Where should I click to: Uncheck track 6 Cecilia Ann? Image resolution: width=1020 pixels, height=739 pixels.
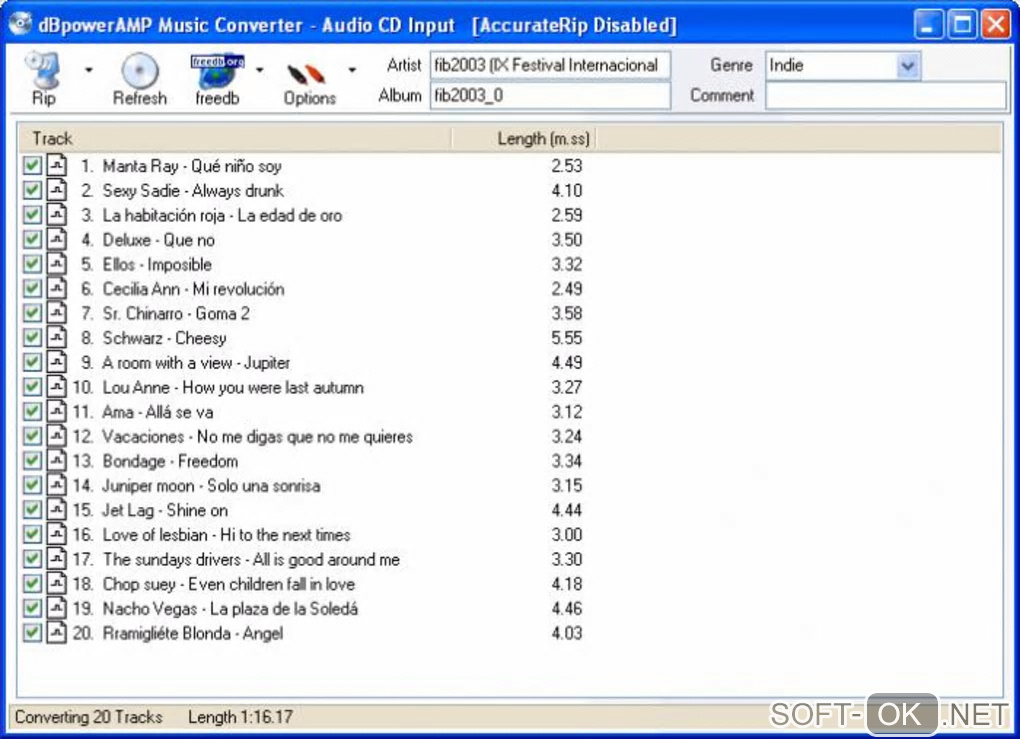click(32, 288)
